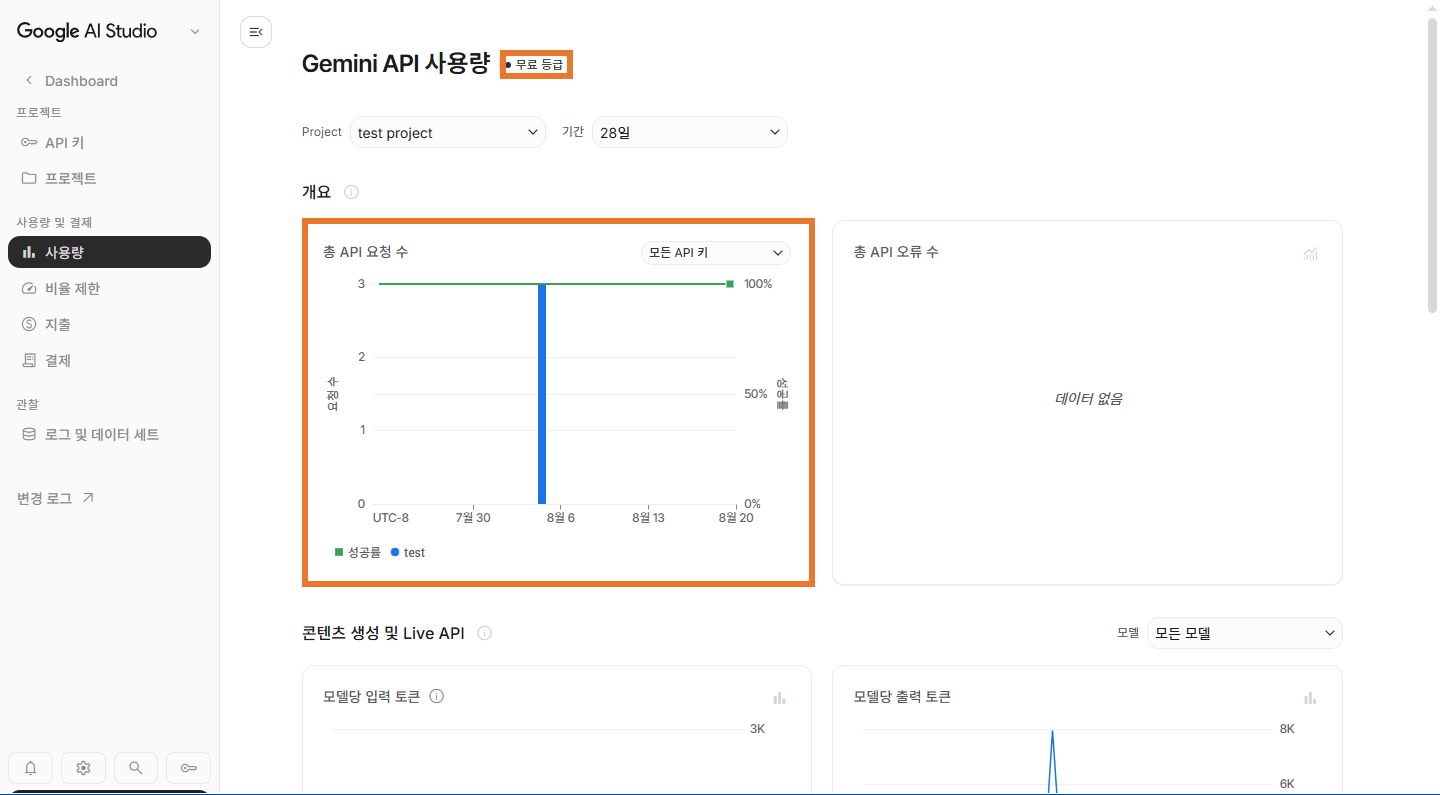Open the API 키 sidebar item
This screenshot has width=1440, height=795.
(x=109, y=143)
